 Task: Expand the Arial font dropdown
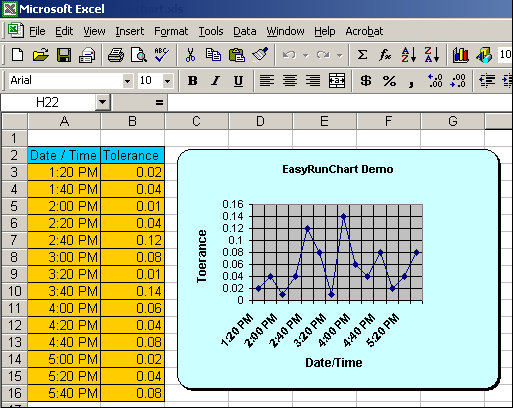[x=127, y=81]
